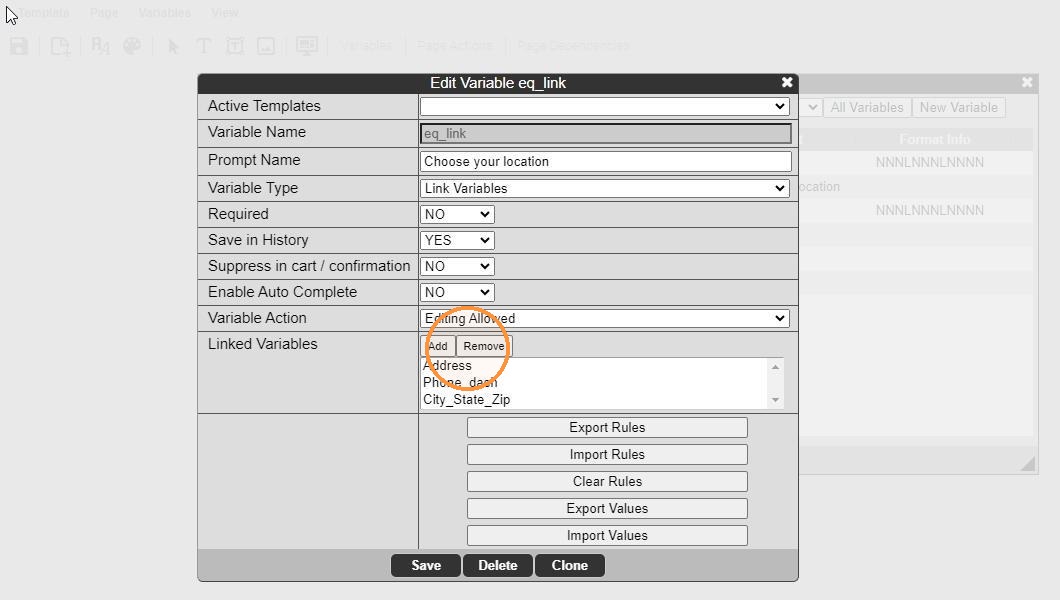The image size is (1060, 600).
Task: Click the Prompt Name input field
Action: coord(606,161)
